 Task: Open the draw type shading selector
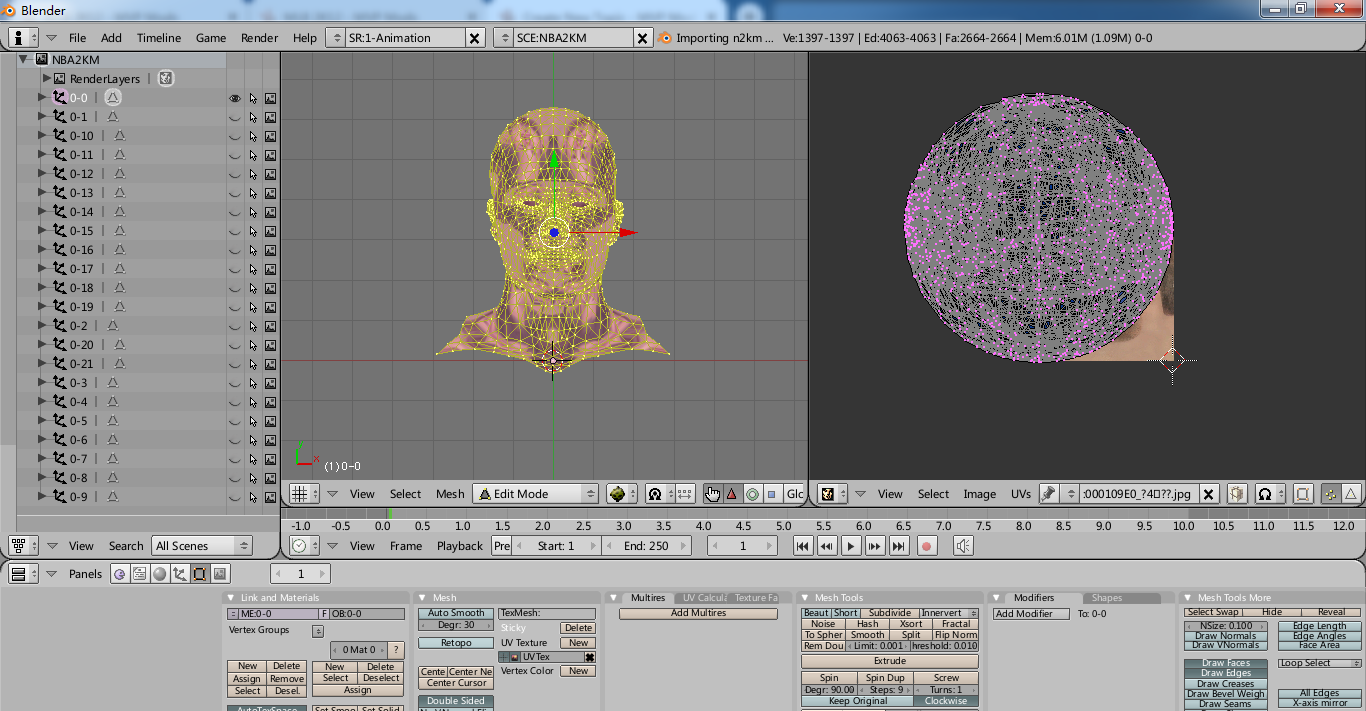(x=622, y=494)
